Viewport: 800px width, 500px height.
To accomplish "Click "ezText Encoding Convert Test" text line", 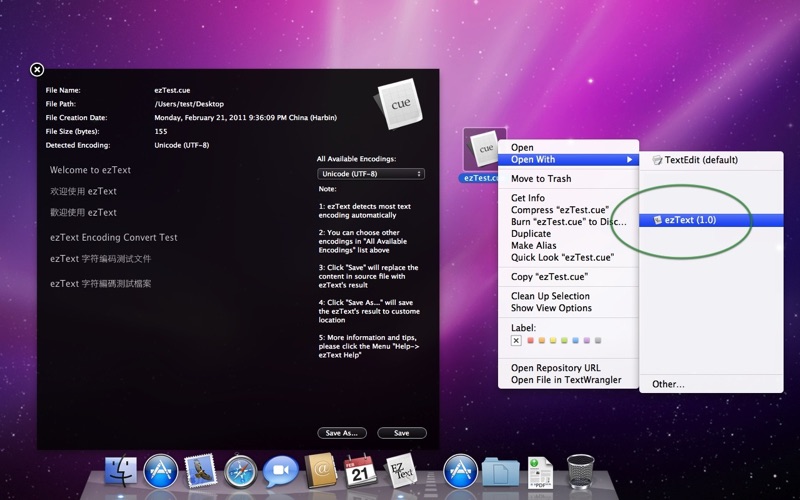I will tap(114, 238).
